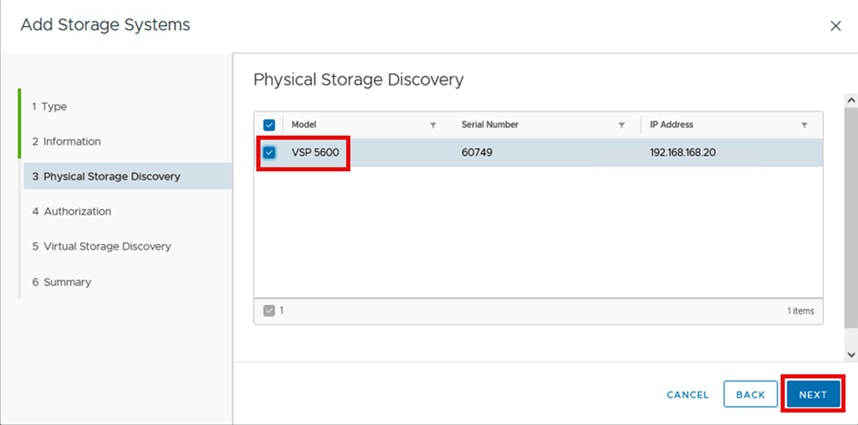Uncheck the VSP 5600 row checkbox
The image size is (858, 425).
[x=269, y=153]
